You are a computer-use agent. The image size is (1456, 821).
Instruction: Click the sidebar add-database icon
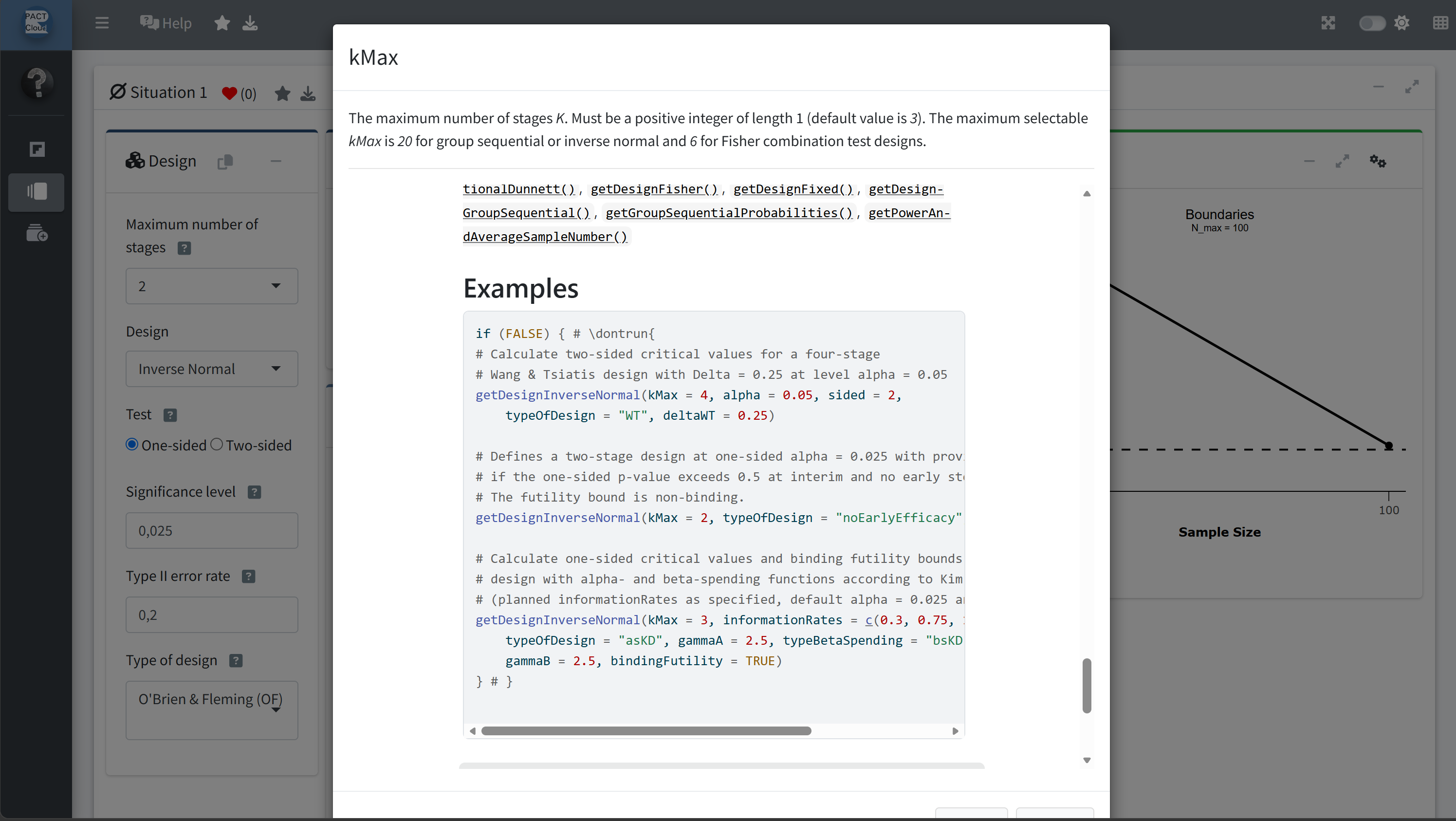37,233
